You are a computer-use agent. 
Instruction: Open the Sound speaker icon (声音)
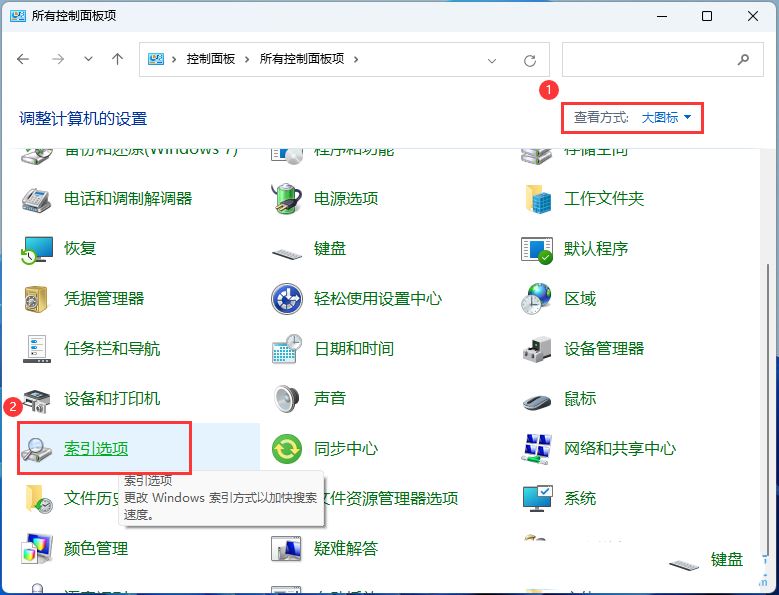tap(287, 398)
